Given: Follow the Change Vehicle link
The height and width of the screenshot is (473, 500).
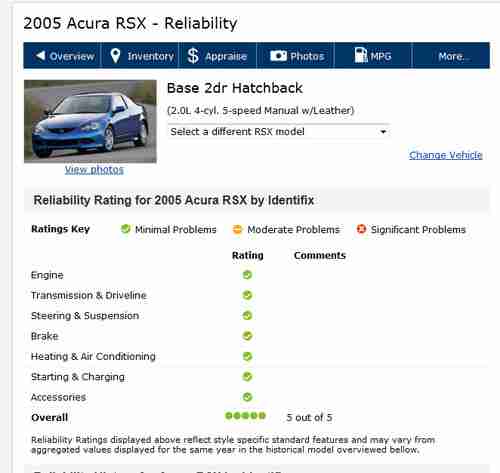Looking at the screenshot, I should (446, 155).
